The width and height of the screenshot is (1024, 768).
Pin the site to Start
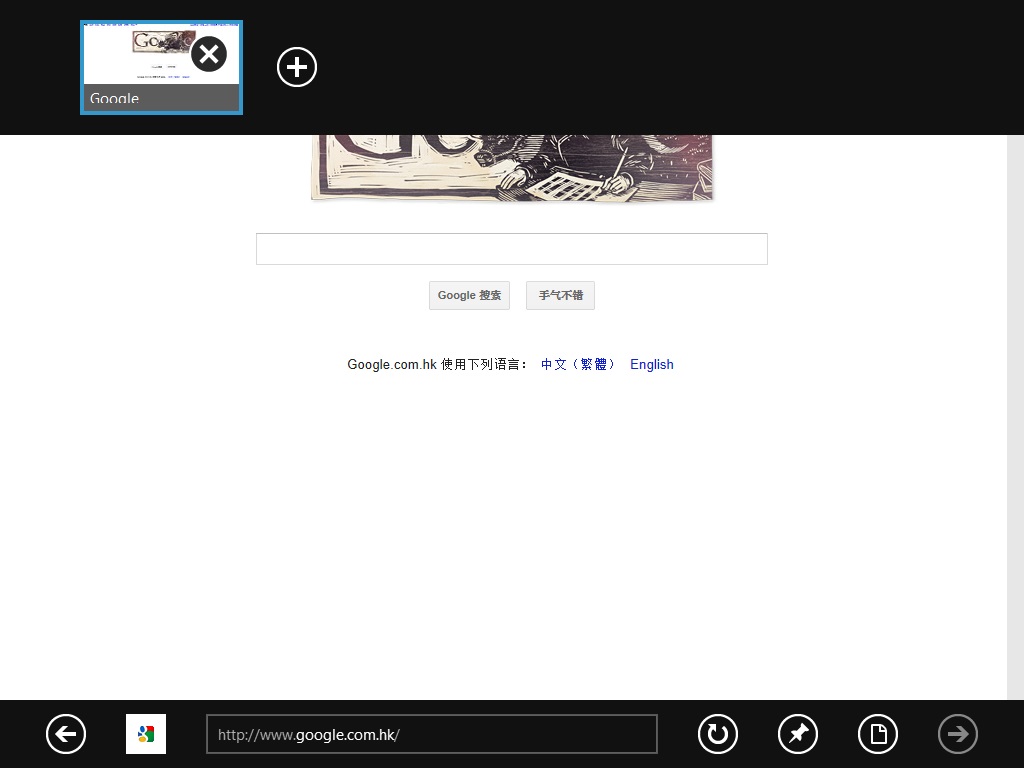tap(798, 734)
